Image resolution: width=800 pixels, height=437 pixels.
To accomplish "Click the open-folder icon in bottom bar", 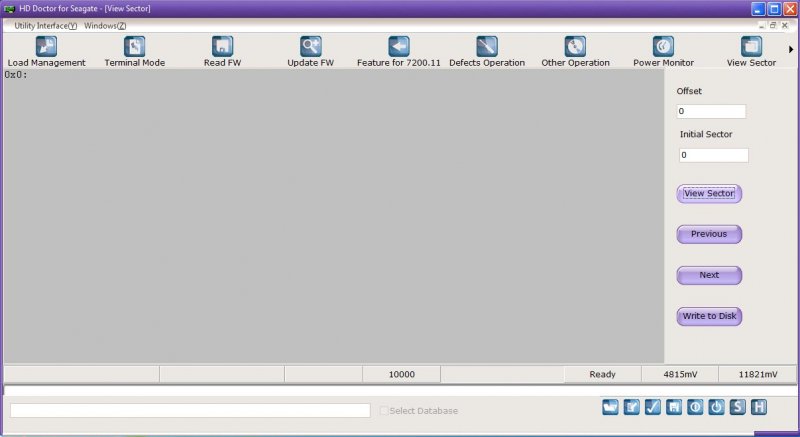I will [610, 407].
